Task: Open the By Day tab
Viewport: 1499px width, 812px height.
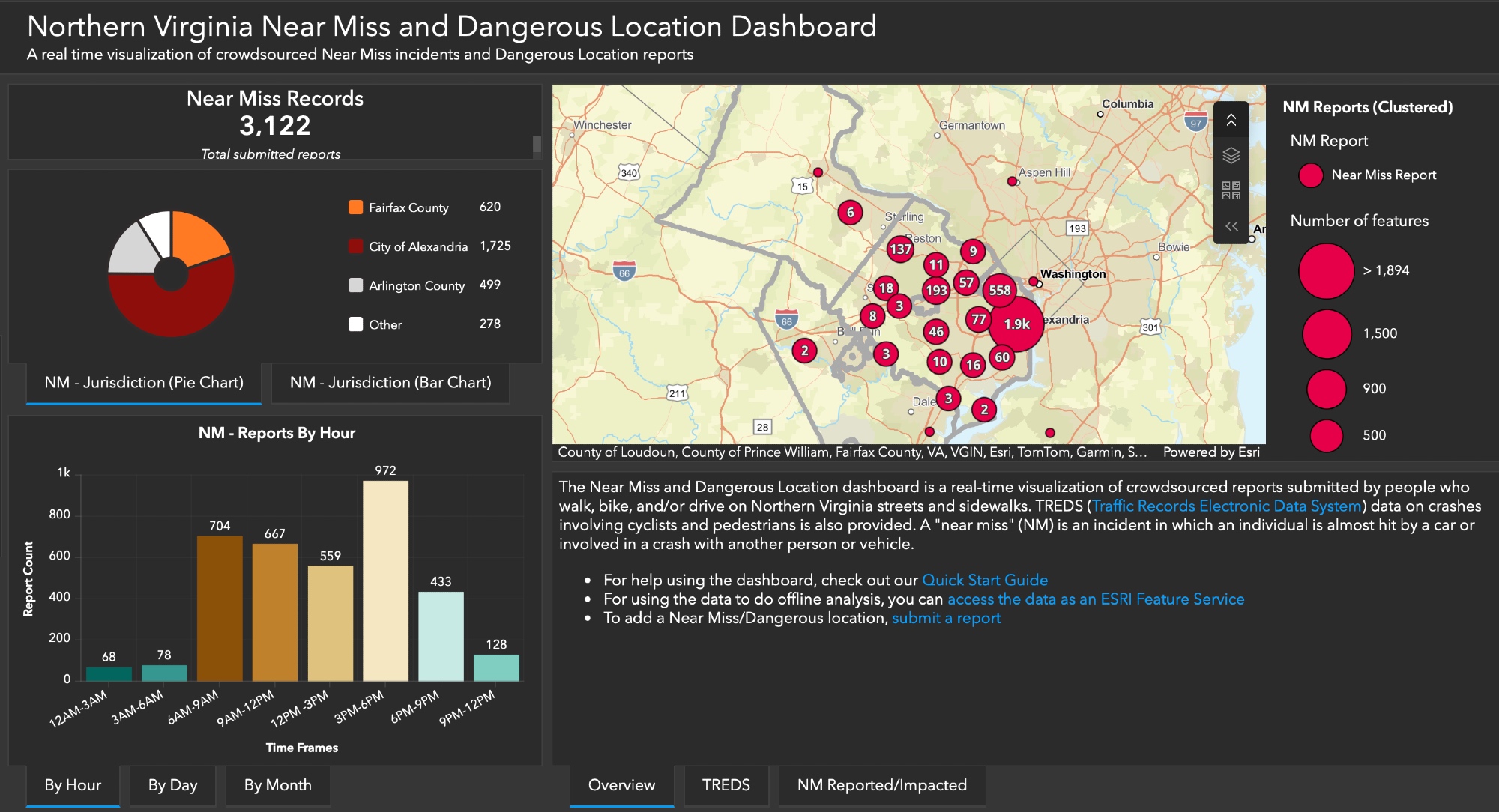Action: click(172, 785)
